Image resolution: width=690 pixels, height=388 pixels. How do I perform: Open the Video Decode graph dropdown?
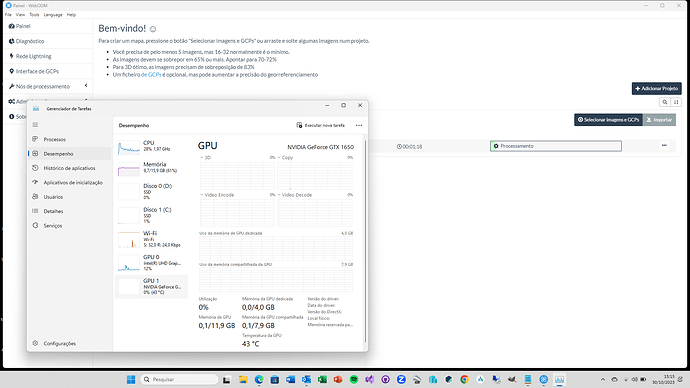coord(294,195)
